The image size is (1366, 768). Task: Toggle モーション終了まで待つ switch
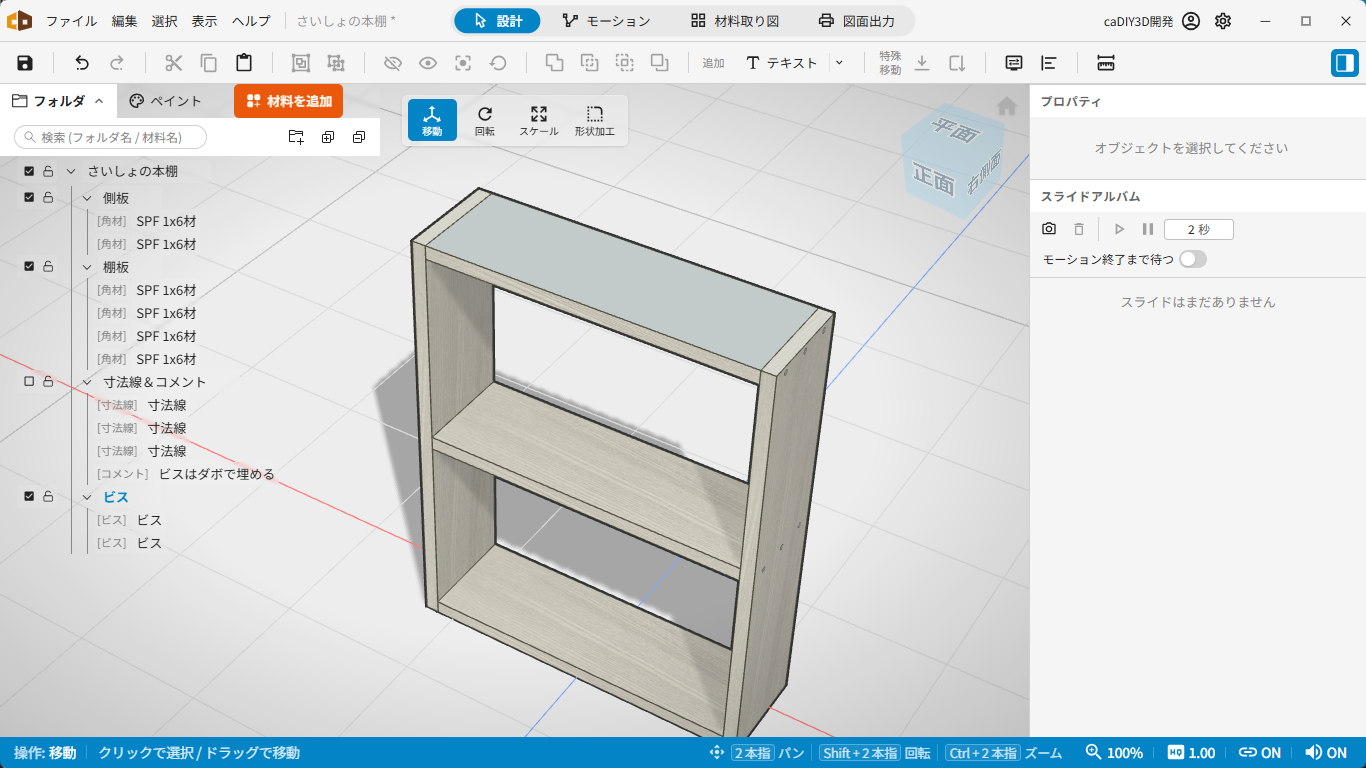(1193, 259)
